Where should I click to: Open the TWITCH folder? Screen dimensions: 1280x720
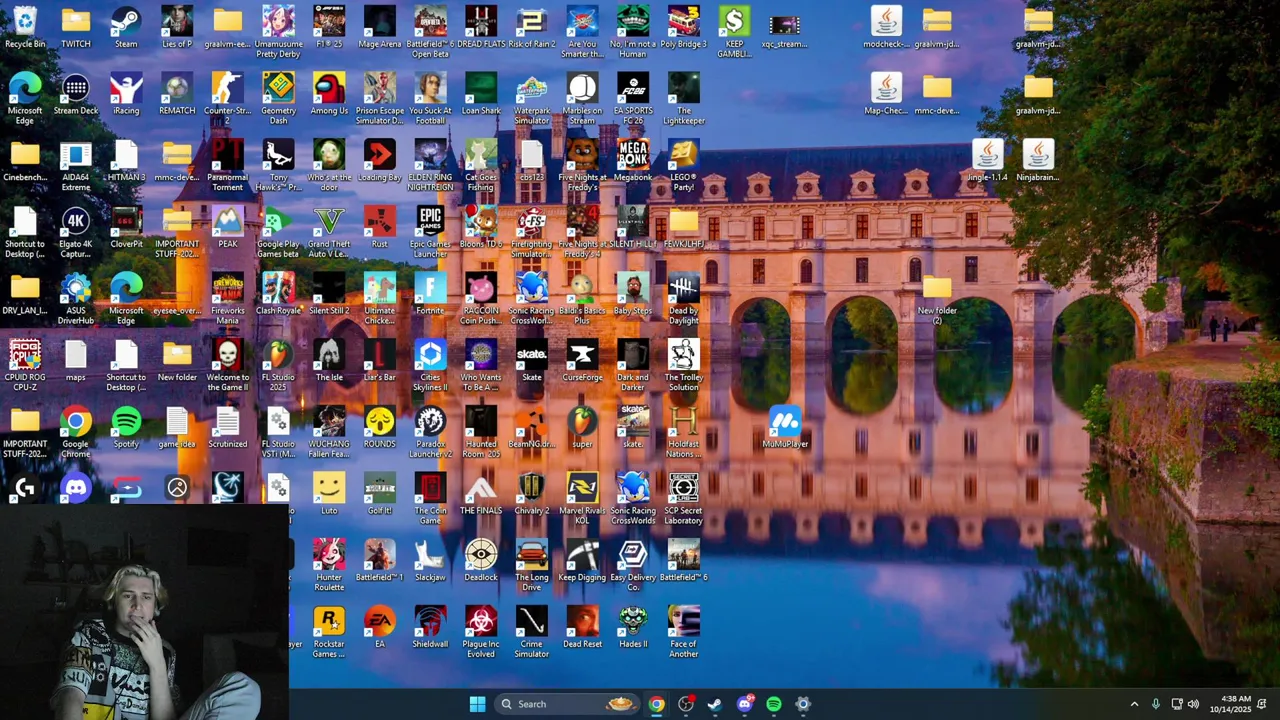(x=76, y=27)
